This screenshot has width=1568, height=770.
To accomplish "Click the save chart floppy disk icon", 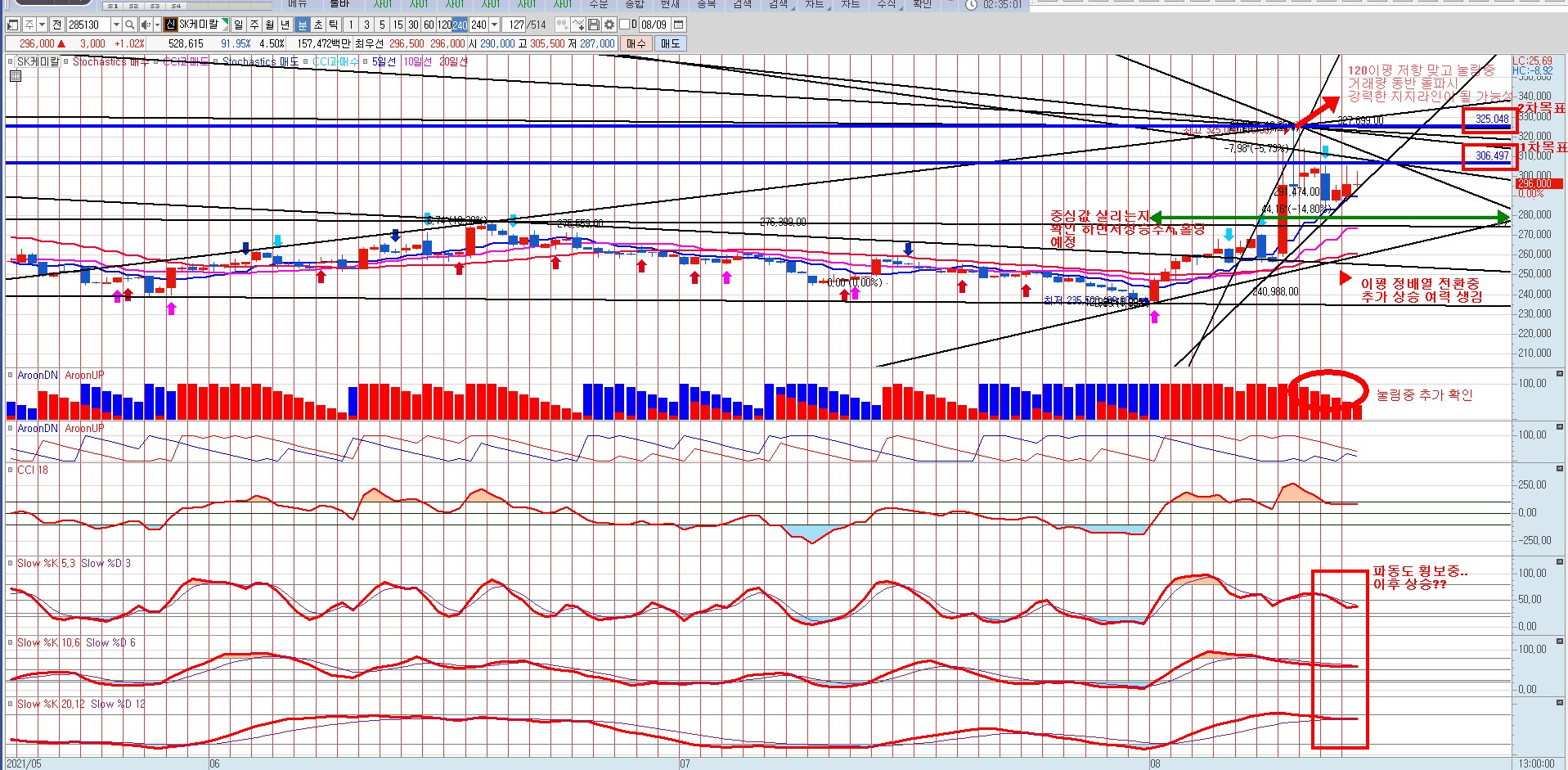I will coord(594,25).
